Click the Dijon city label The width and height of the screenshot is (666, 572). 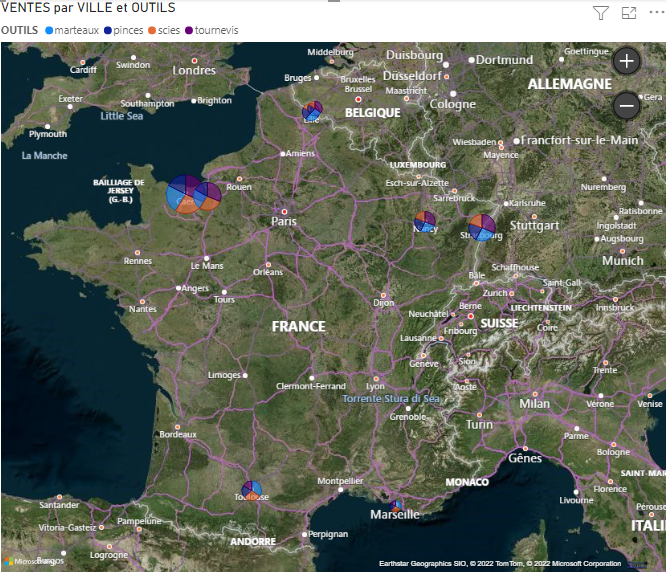coord(384,303)
